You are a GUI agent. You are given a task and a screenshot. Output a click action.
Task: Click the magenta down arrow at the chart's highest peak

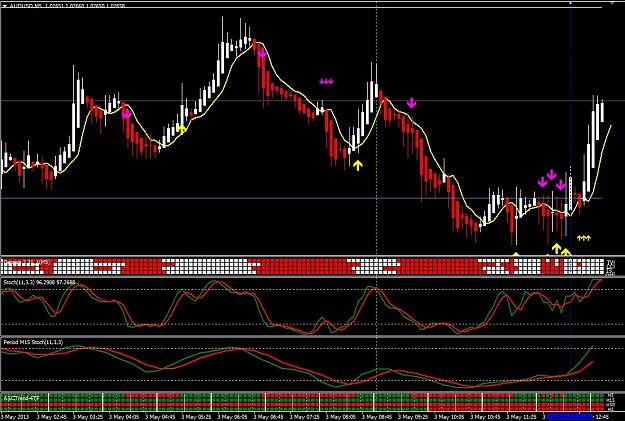(262, 52)
